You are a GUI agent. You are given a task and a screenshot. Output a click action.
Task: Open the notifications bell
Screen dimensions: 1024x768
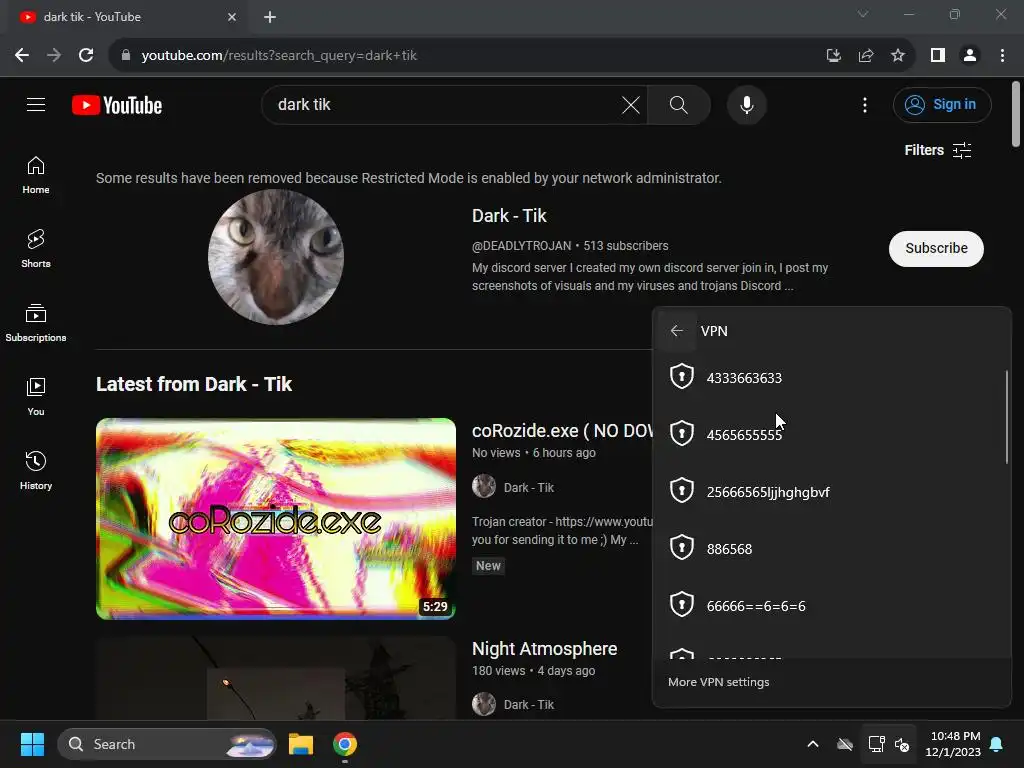pyautogui.click(x=997, y=744)
